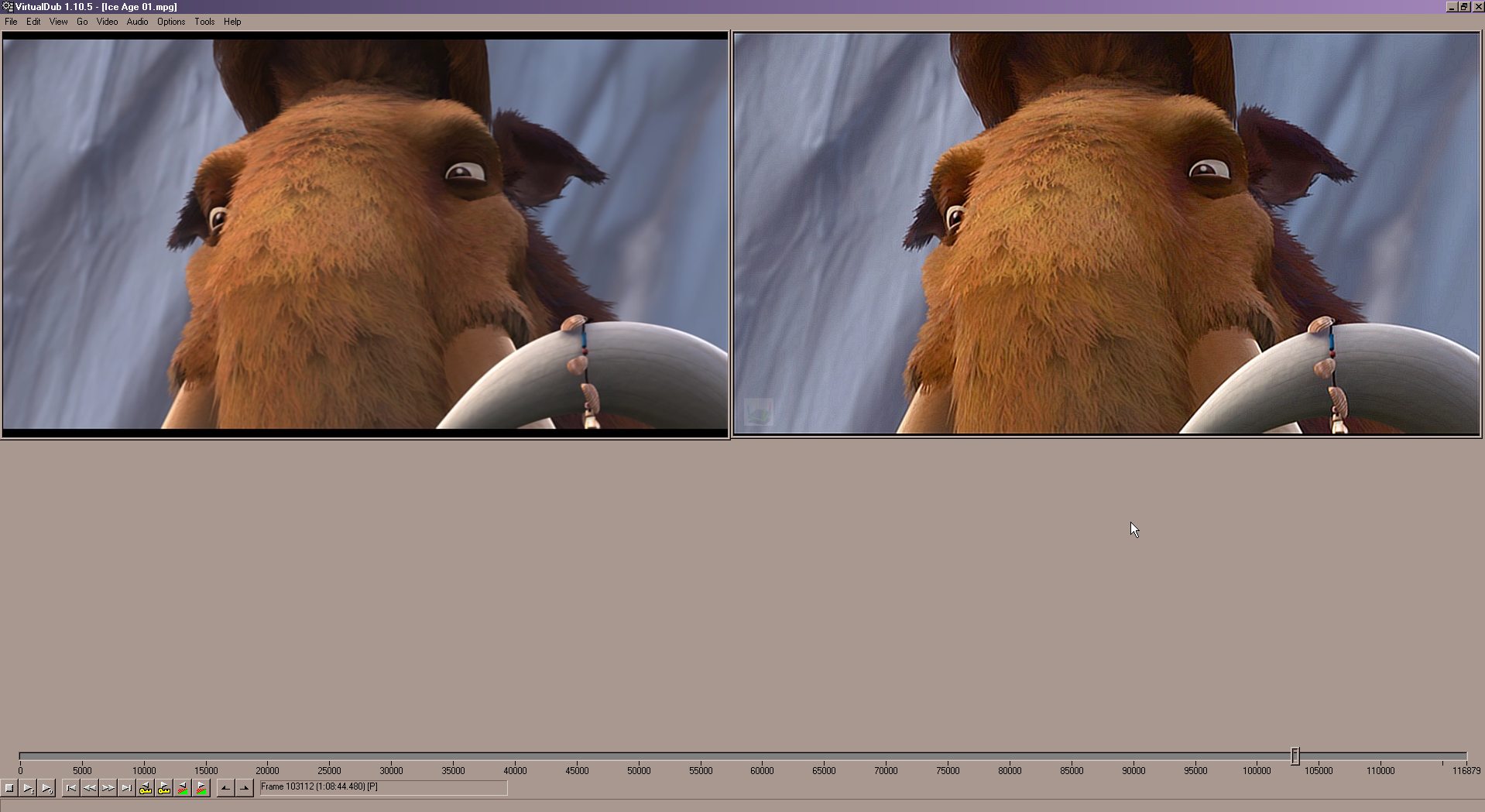Expand the Audio menu
Screen dimensions: 1485x812
137,22
